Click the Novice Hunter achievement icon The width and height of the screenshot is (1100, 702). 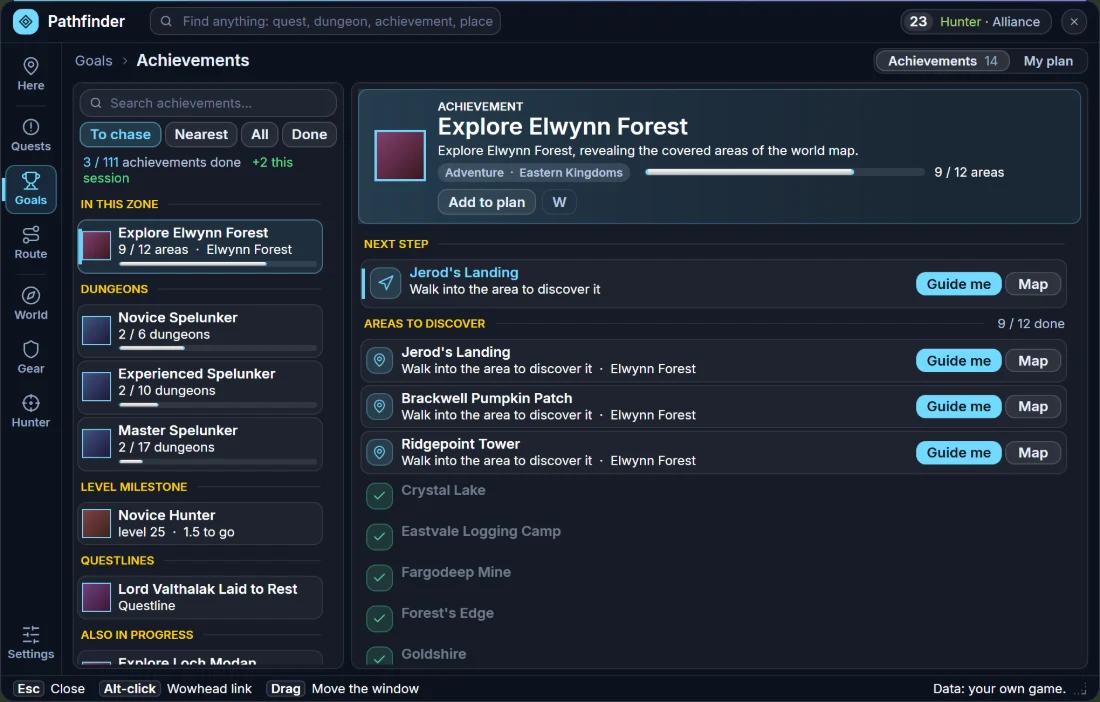[x=96, y=524]
